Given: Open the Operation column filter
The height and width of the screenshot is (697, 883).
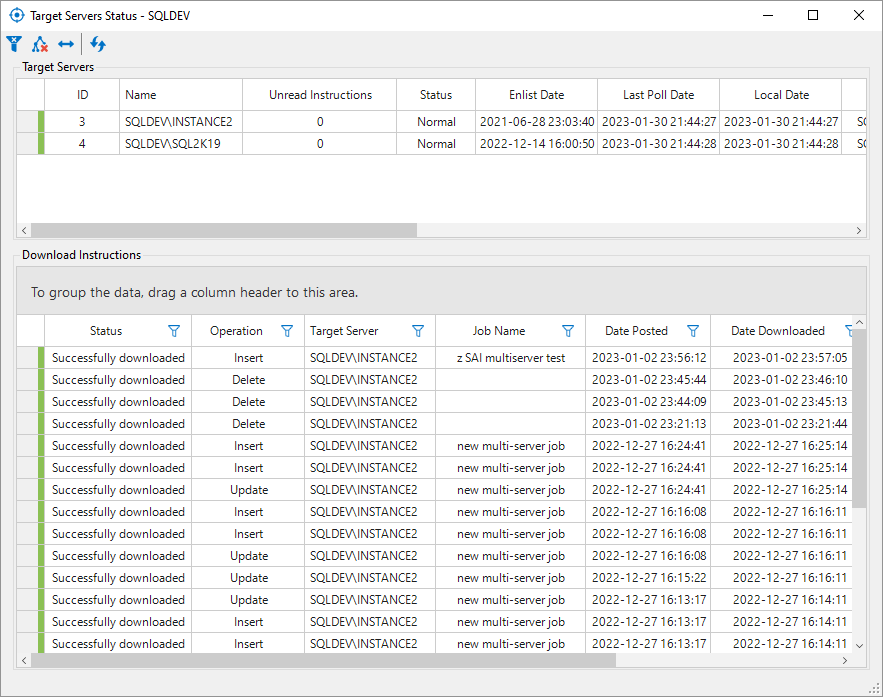Looking at the screenshot, I should (x=287, y=331).
